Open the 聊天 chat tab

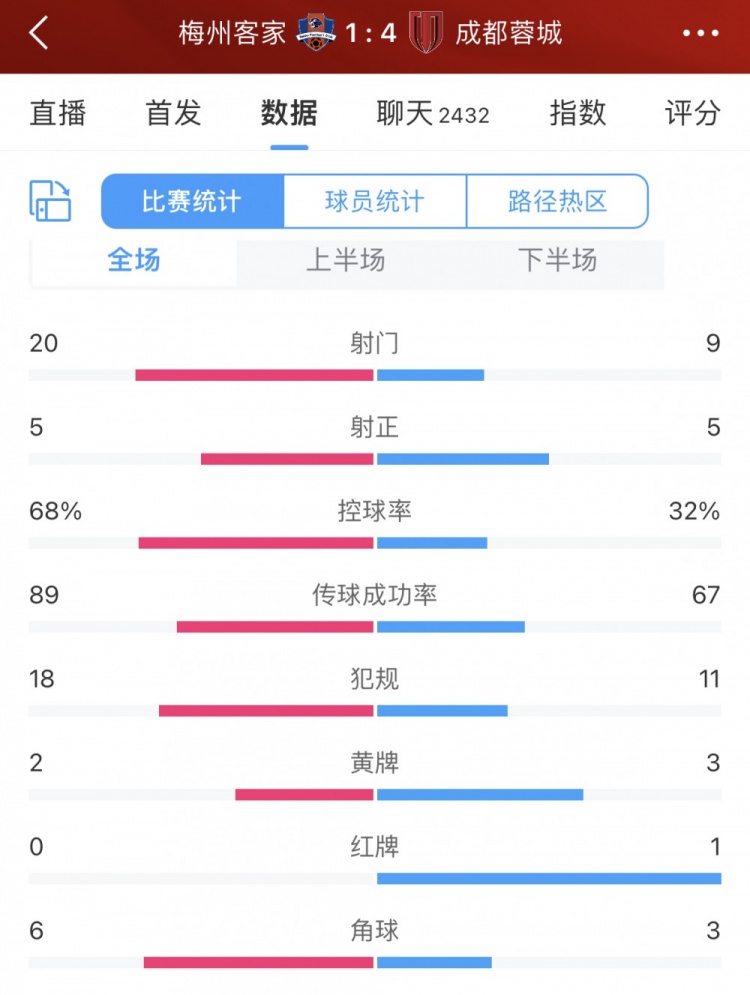(433, 113)
